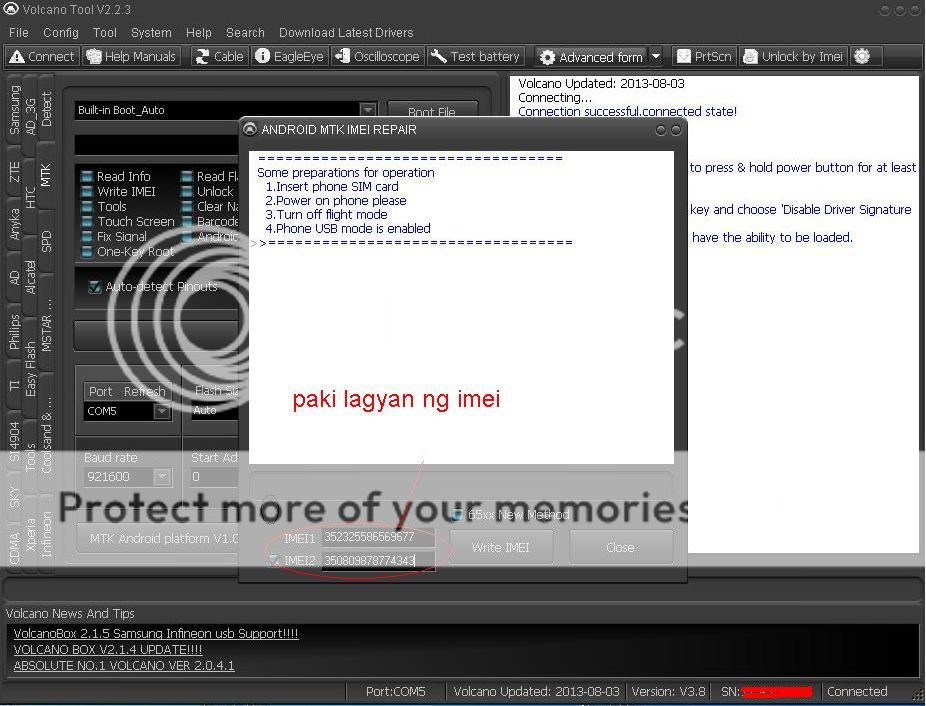Take a screenshot with PrtScn
The image size is (926, 706).
703,57
